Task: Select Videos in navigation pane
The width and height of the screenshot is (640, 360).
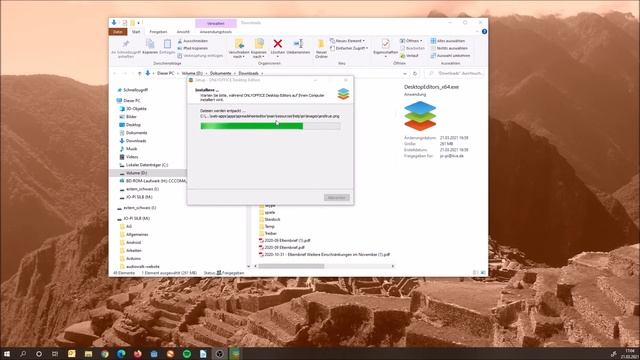Action: 132,157
